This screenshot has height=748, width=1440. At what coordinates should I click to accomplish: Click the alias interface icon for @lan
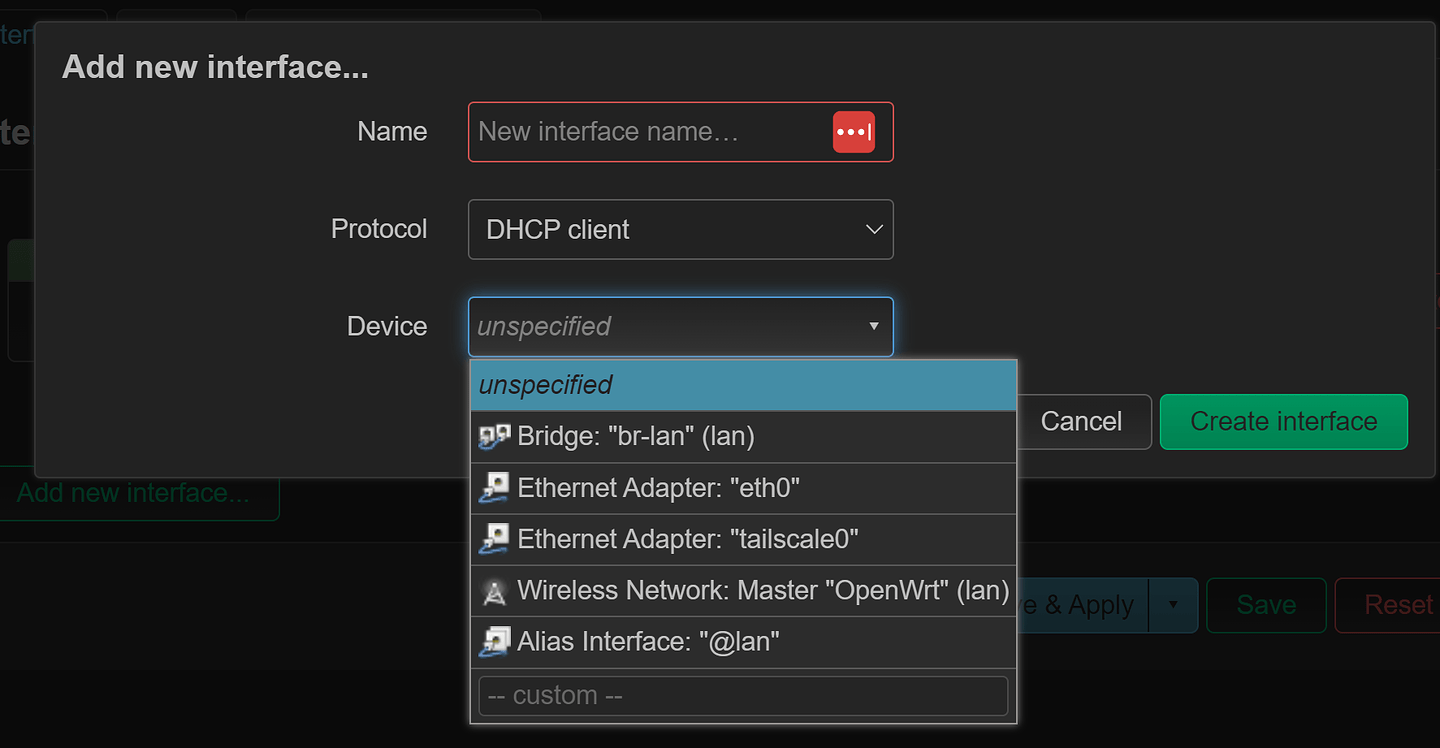[x=495, y=642]
